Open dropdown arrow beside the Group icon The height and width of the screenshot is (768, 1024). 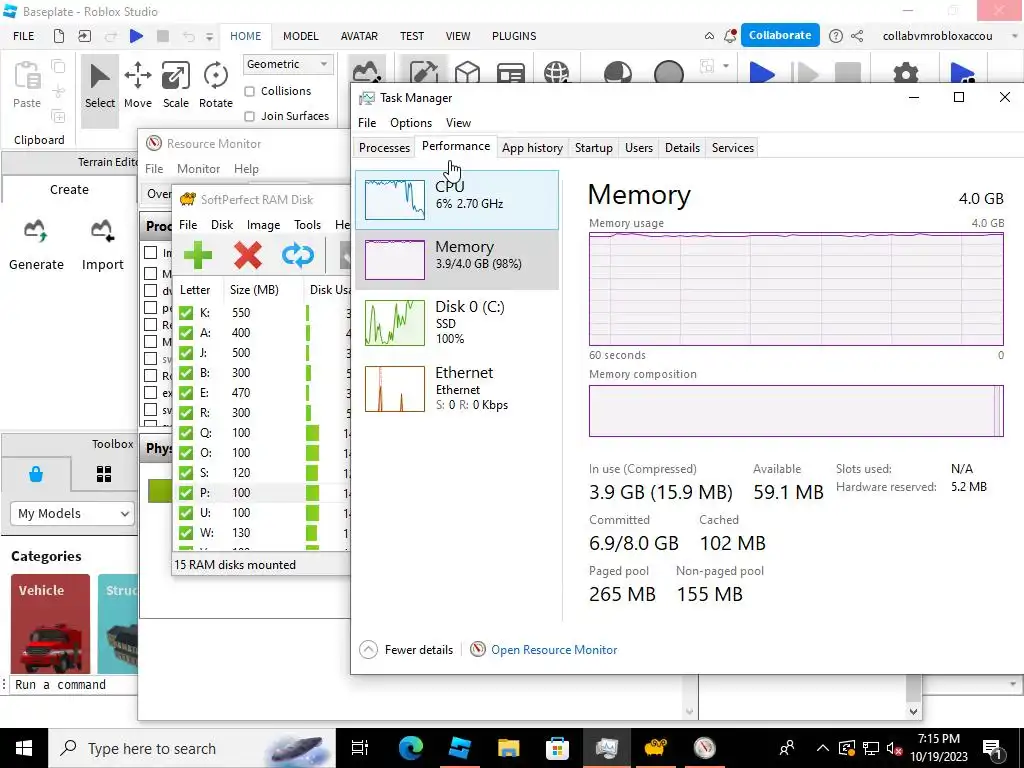pyautogui.click(x=726, y=65)
